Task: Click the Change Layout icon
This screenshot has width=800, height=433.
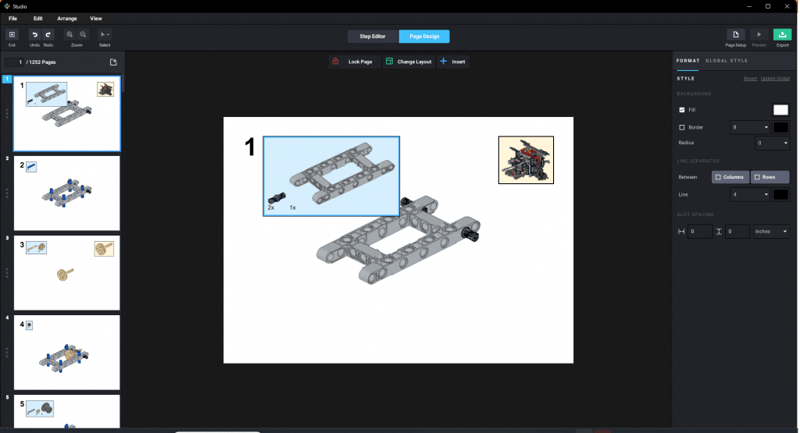Action: pos(389,61)
